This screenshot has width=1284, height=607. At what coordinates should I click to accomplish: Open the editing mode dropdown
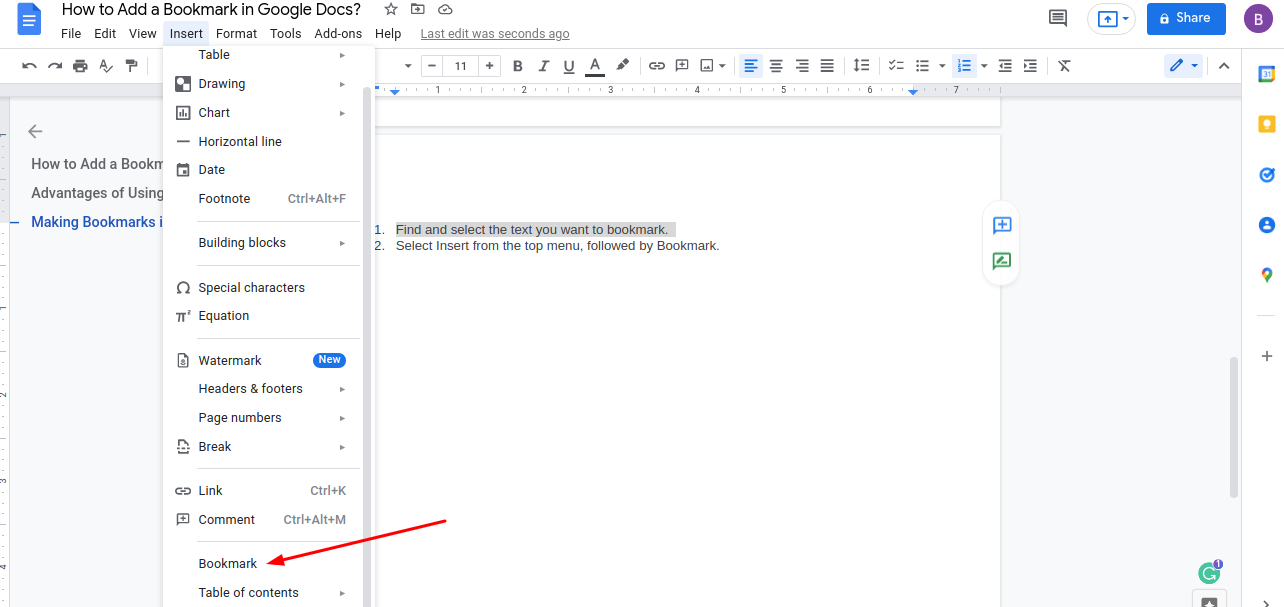[x=1184, y=66]
